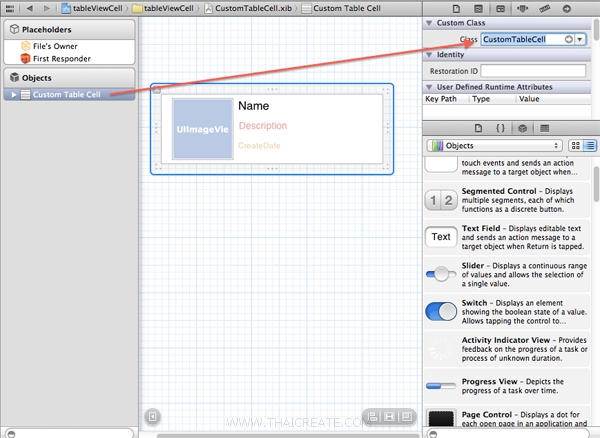The width and height of the screenshot is (600, 438).
Task: Select the Page Control library icon
Action: [x=441, y=418]
